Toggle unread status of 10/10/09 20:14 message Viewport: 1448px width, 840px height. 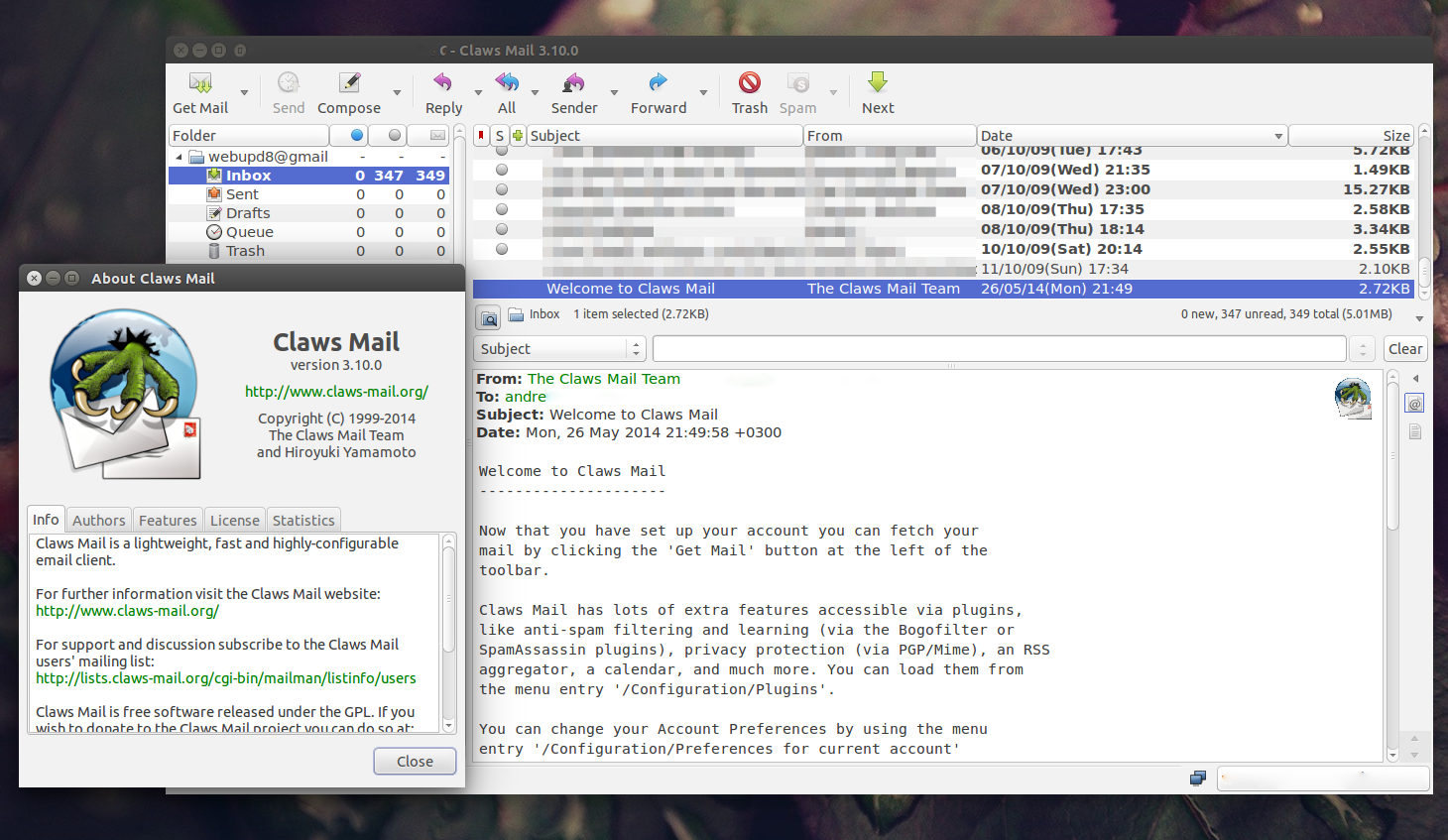coord(502,249)
